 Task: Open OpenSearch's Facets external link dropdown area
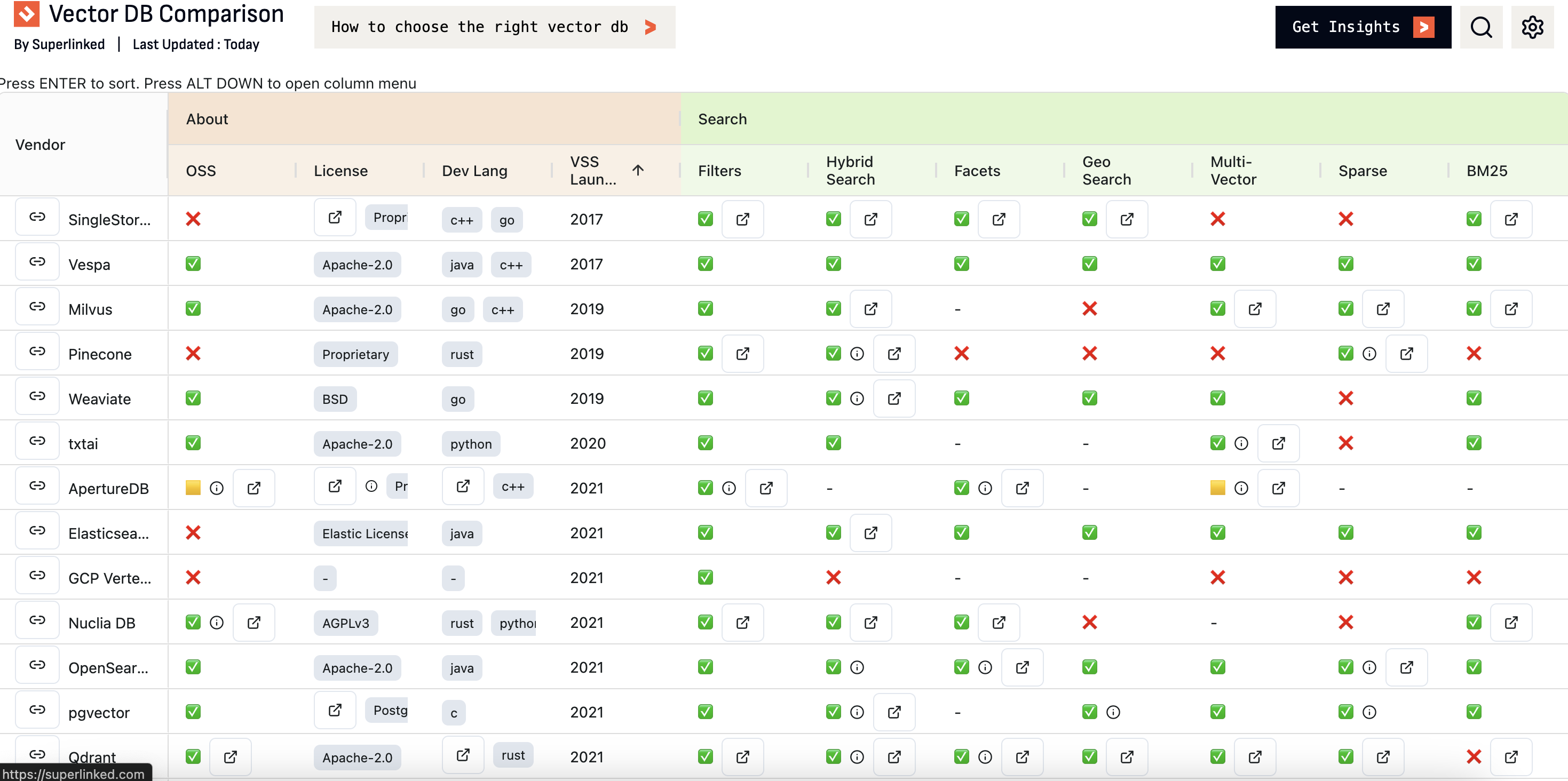click(x=1023, y=667)
